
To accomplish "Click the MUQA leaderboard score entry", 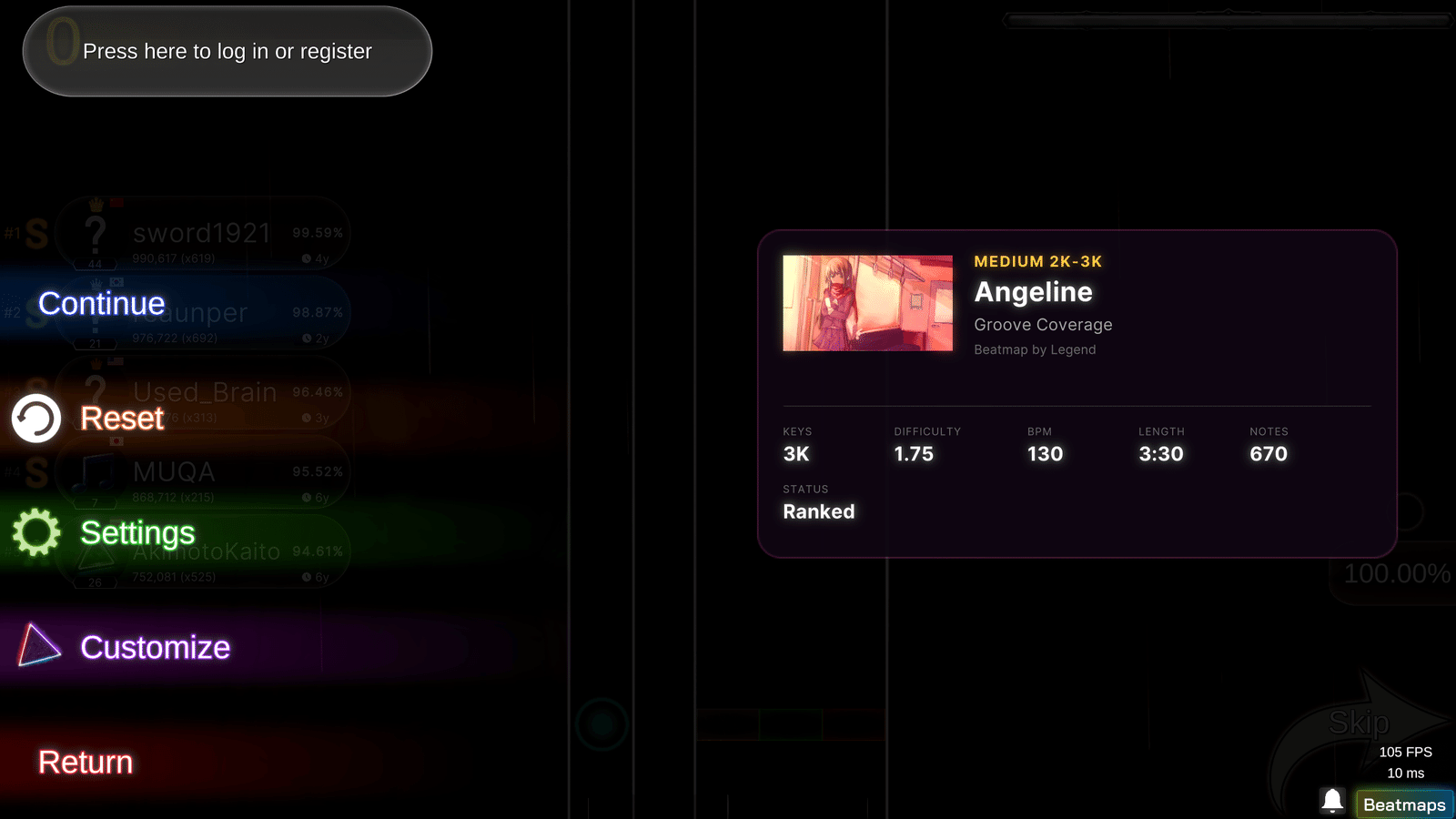I will click(x=203, y=473).
